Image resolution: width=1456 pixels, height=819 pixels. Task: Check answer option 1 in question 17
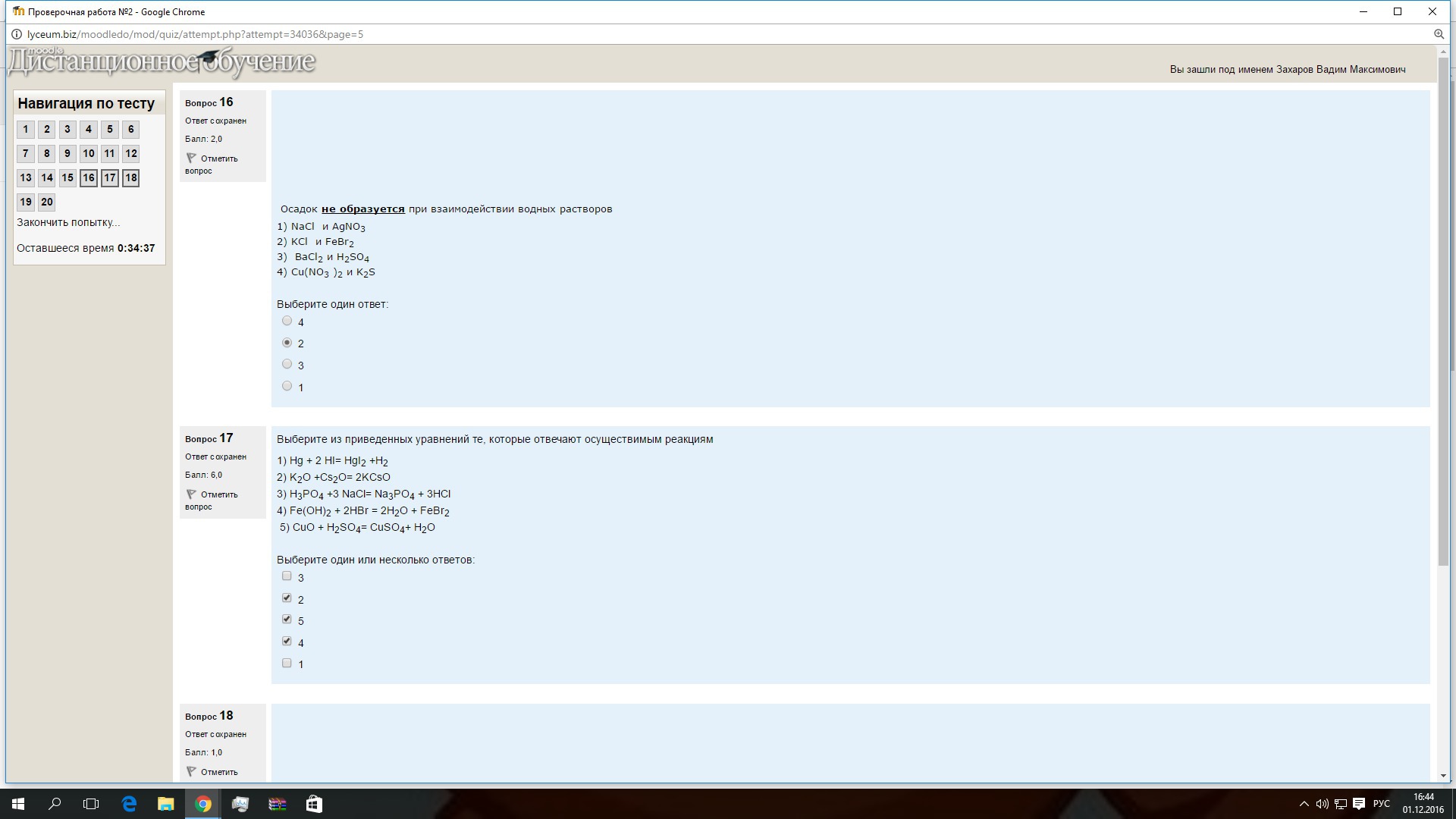(287, 664)
